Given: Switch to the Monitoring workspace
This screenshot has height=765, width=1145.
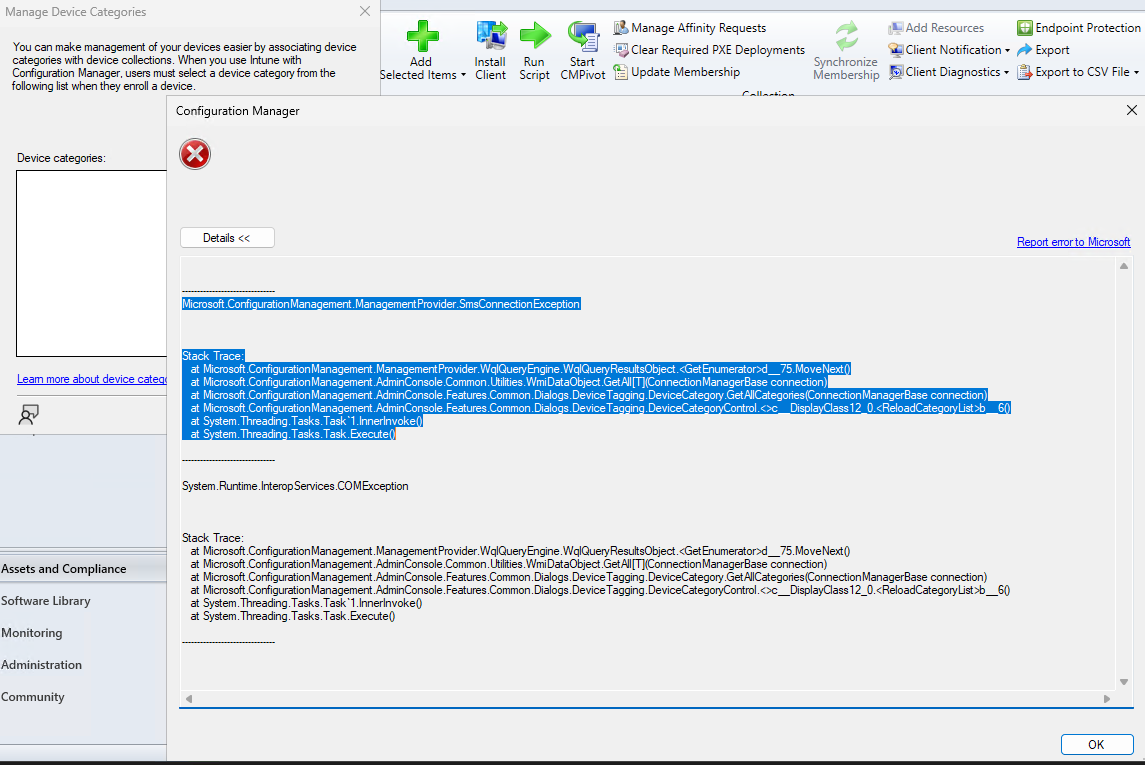Looking at the screenshot, I should (83, 633).
